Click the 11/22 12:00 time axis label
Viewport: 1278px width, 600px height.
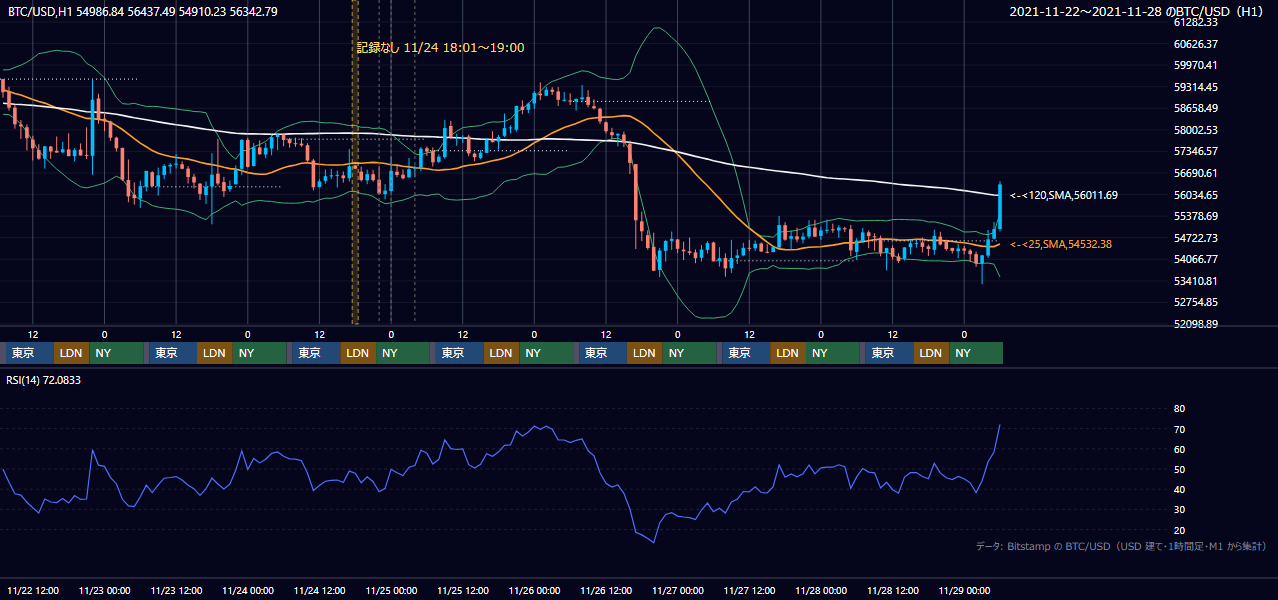pyautogui.click(x=33, y=590)
